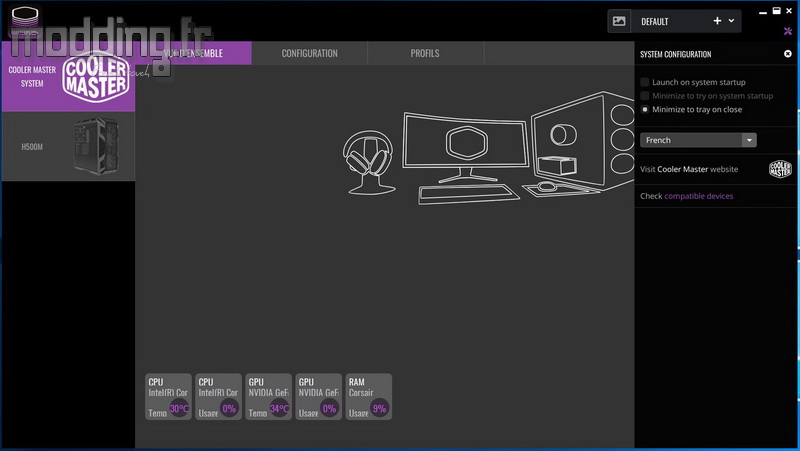Click Cooler Master hexagon logo in panel
Image resolution: width=800 pixels, height=451 pixels.
tap(780, 169)
